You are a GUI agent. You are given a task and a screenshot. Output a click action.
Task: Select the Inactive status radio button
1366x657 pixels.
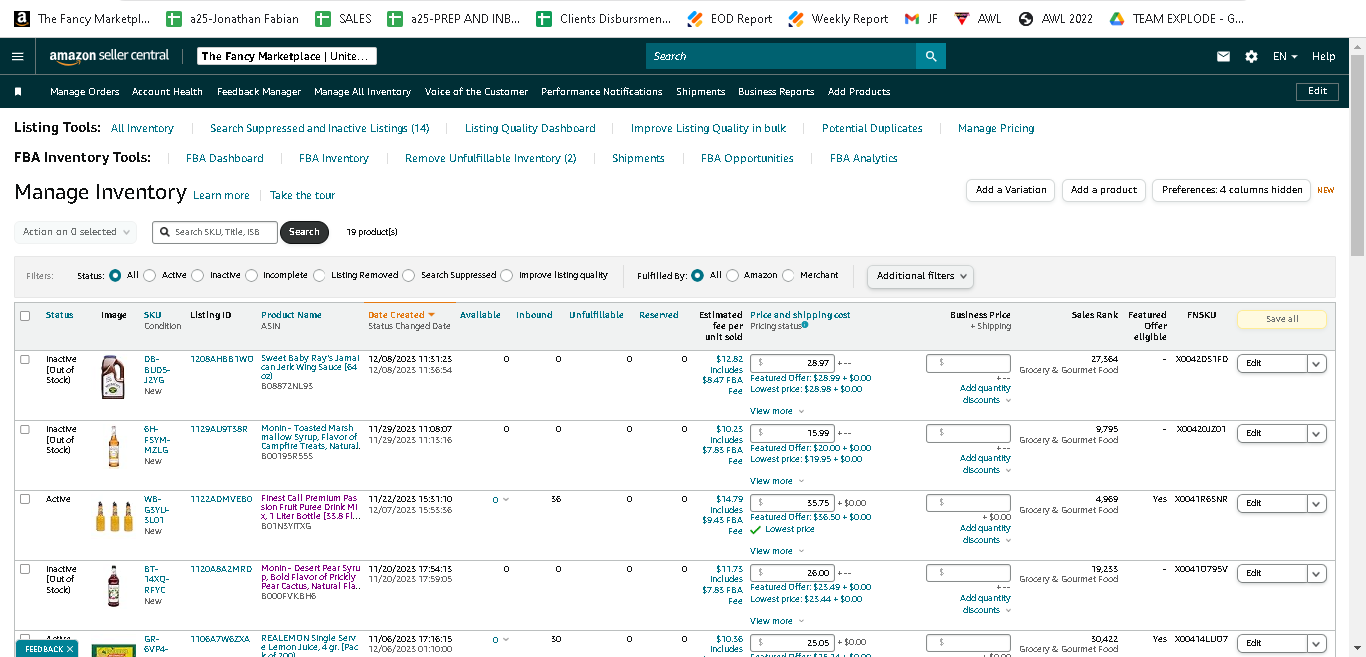198,275
